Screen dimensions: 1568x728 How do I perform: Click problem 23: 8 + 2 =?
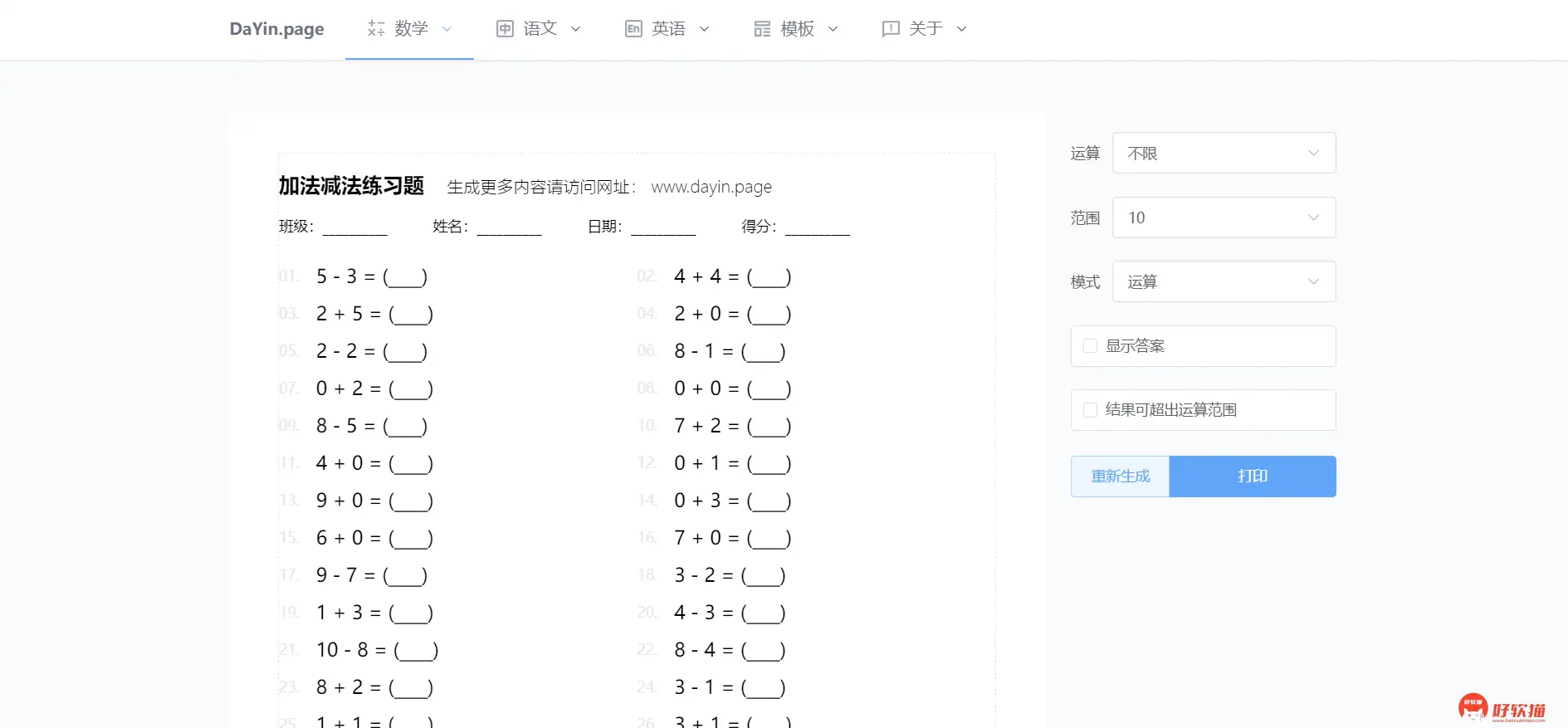374,687
